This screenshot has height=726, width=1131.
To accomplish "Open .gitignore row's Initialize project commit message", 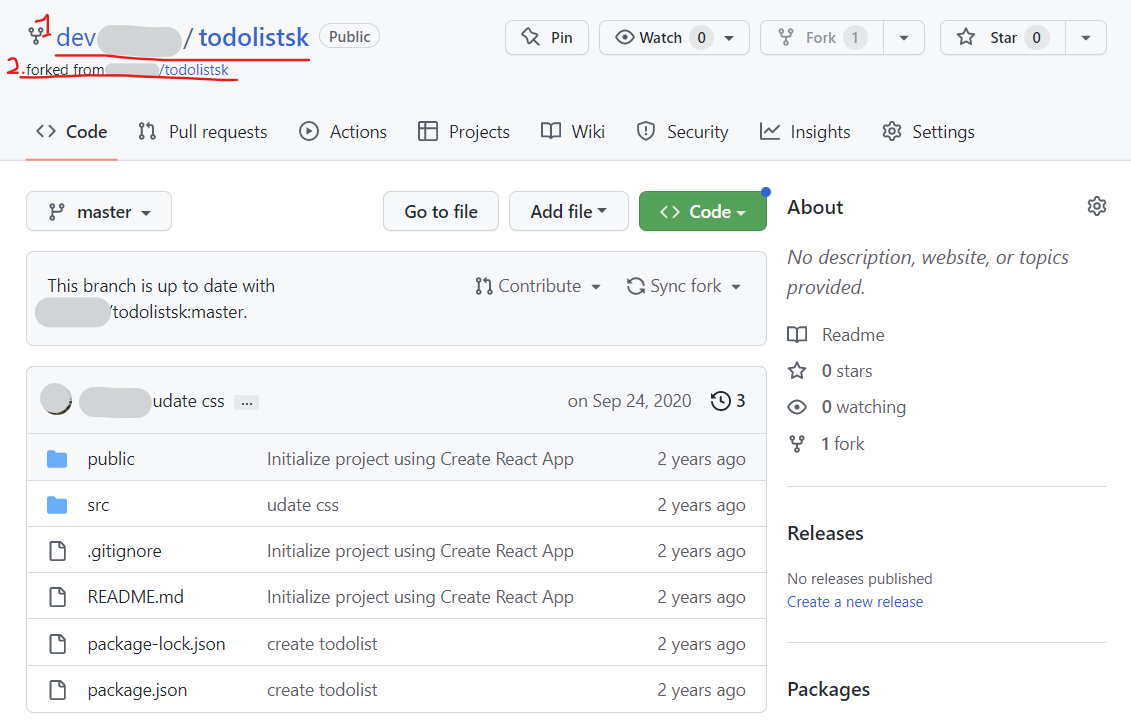I will click(x=421, y=552).
